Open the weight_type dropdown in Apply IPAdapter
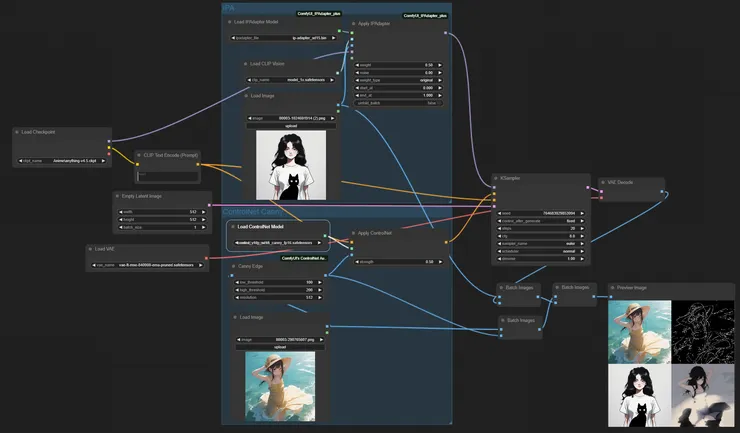 tap(400, 79)
